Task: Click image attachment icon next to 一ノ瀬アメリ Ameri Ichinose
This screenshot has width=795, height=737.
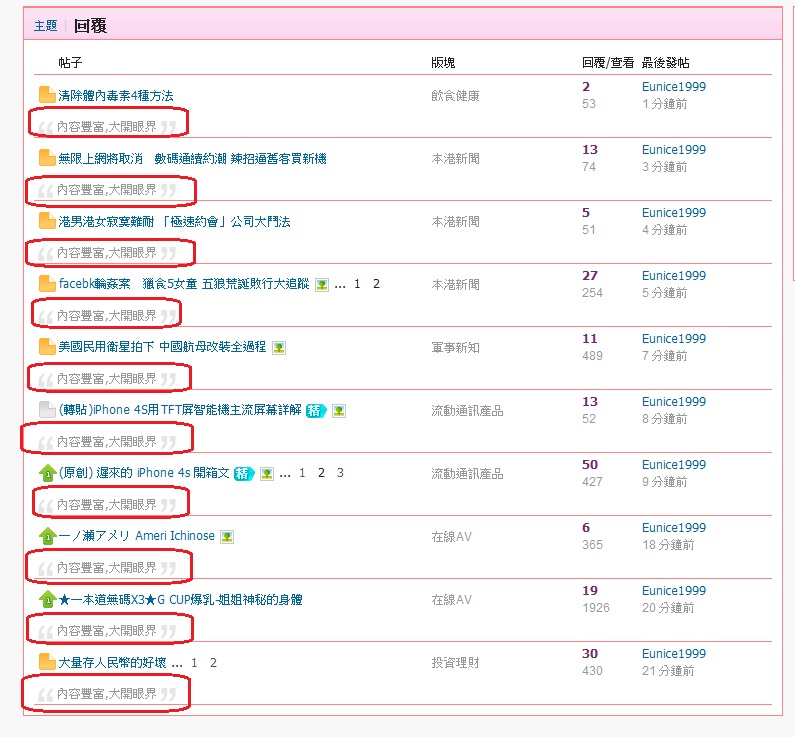Action: pos(227,536)
